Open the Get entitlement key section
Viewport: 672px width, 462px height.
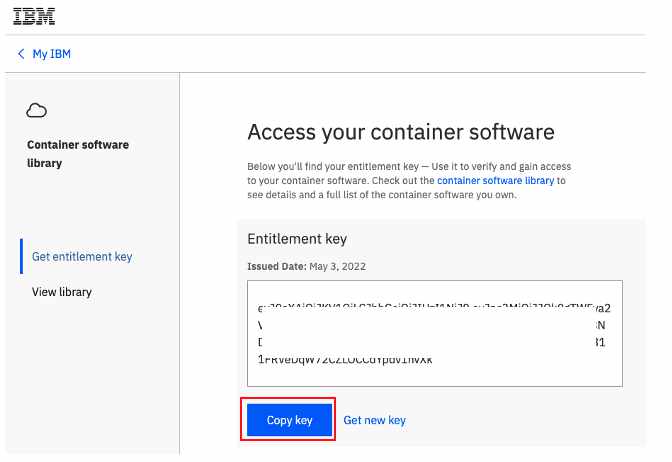82,257
